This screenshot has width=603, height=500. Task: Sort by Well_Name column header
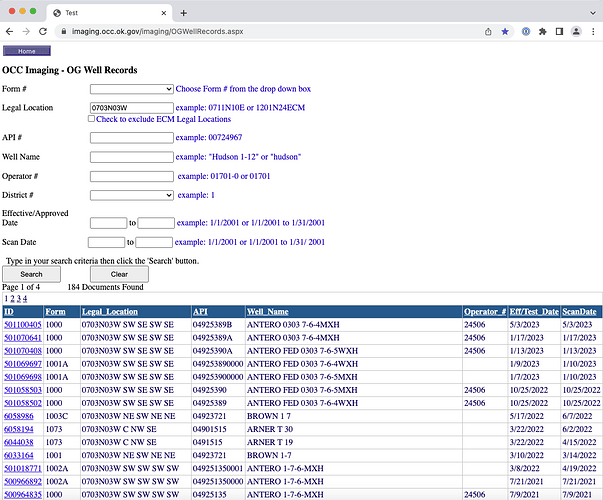[268, 312]
